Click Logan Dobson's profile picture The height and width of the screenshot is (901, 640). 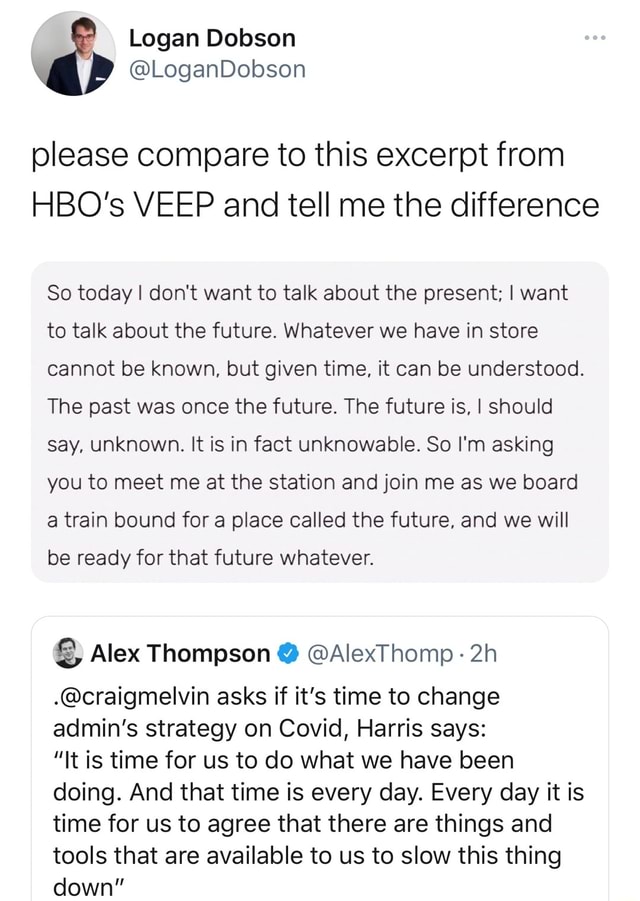pyautogui.click(x=72, y=54)
